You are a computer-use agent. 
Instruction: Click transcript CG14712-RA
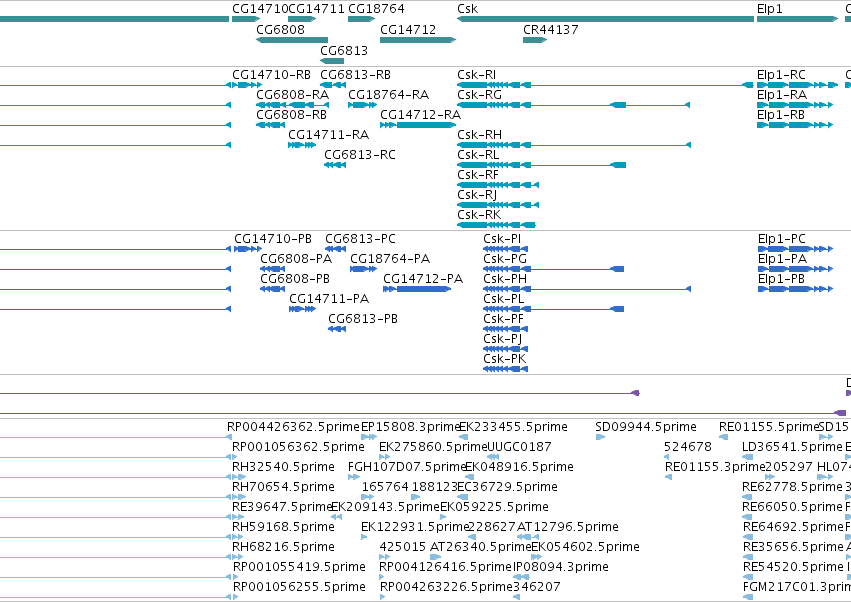[x=418, y=125]
